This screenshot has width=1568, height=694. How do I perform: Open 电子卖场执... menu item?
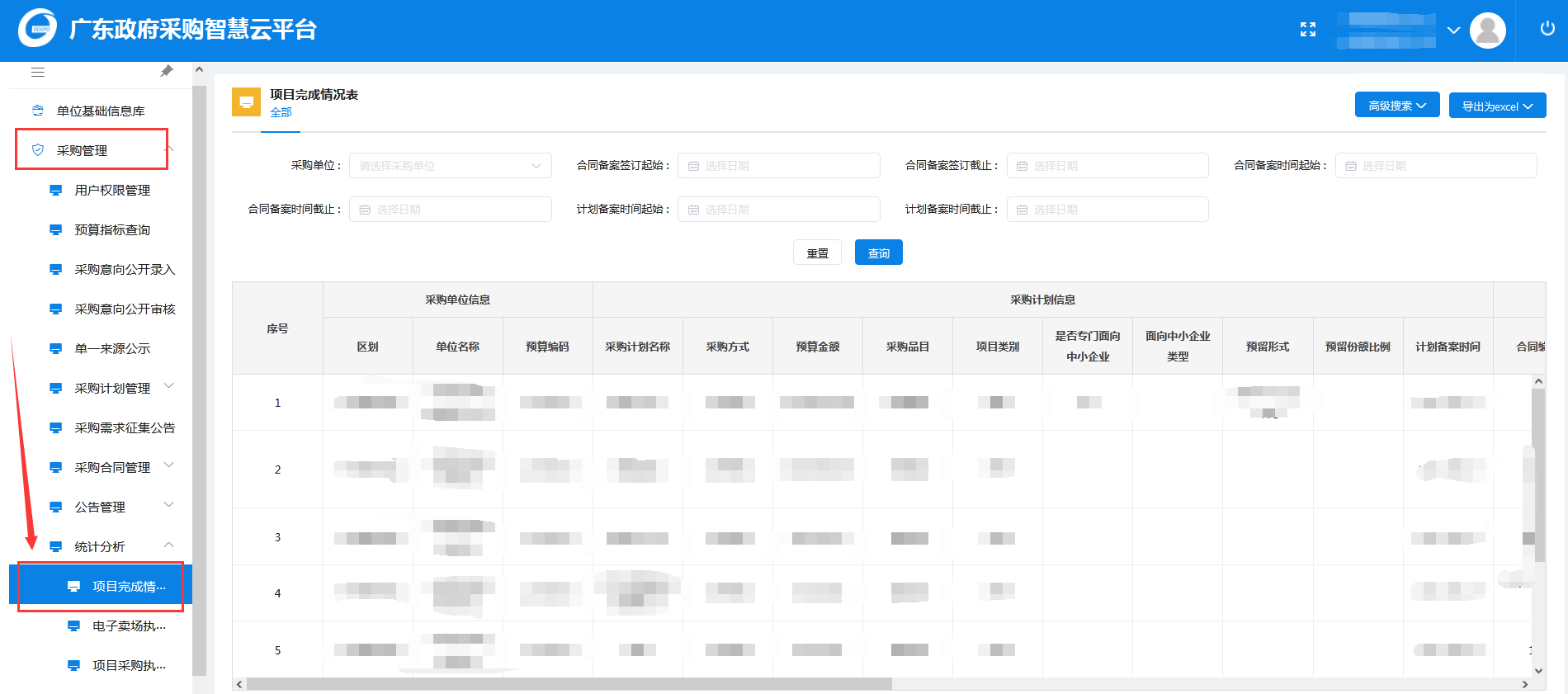point(101,626)
